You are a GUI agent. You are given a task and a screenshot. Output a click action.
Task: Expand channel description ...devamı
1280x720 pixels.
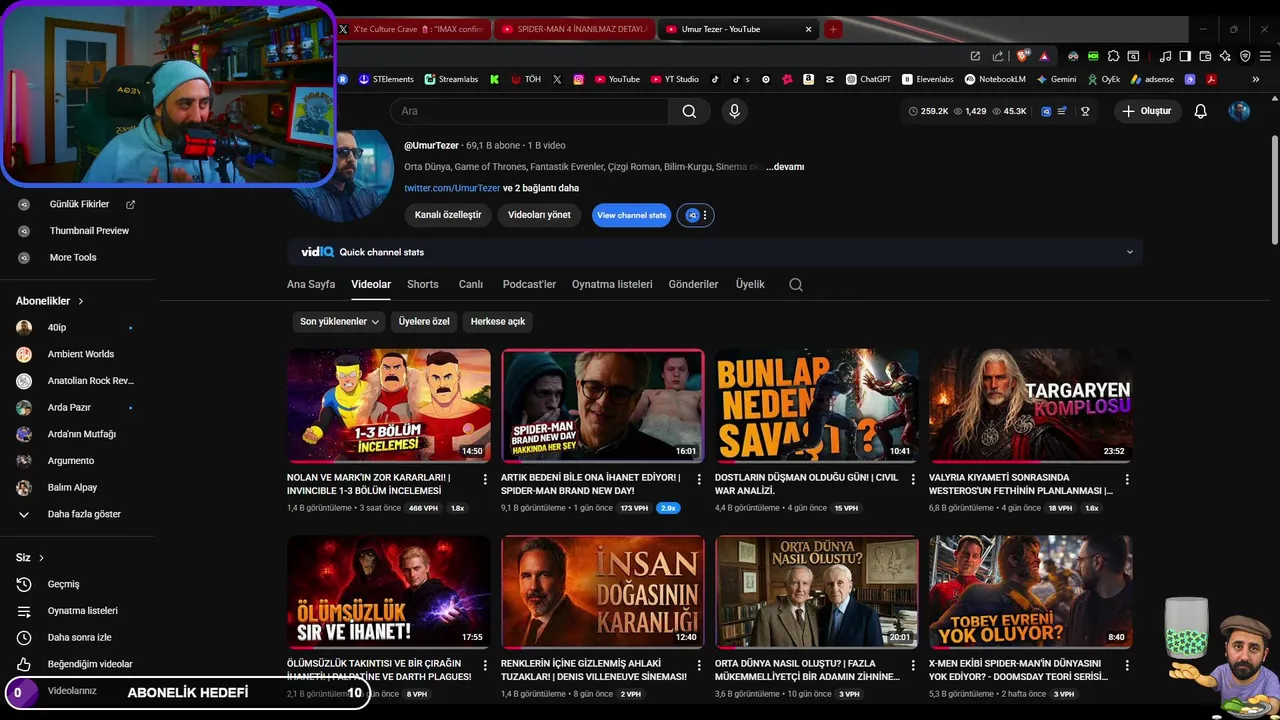tap(785, 167)
